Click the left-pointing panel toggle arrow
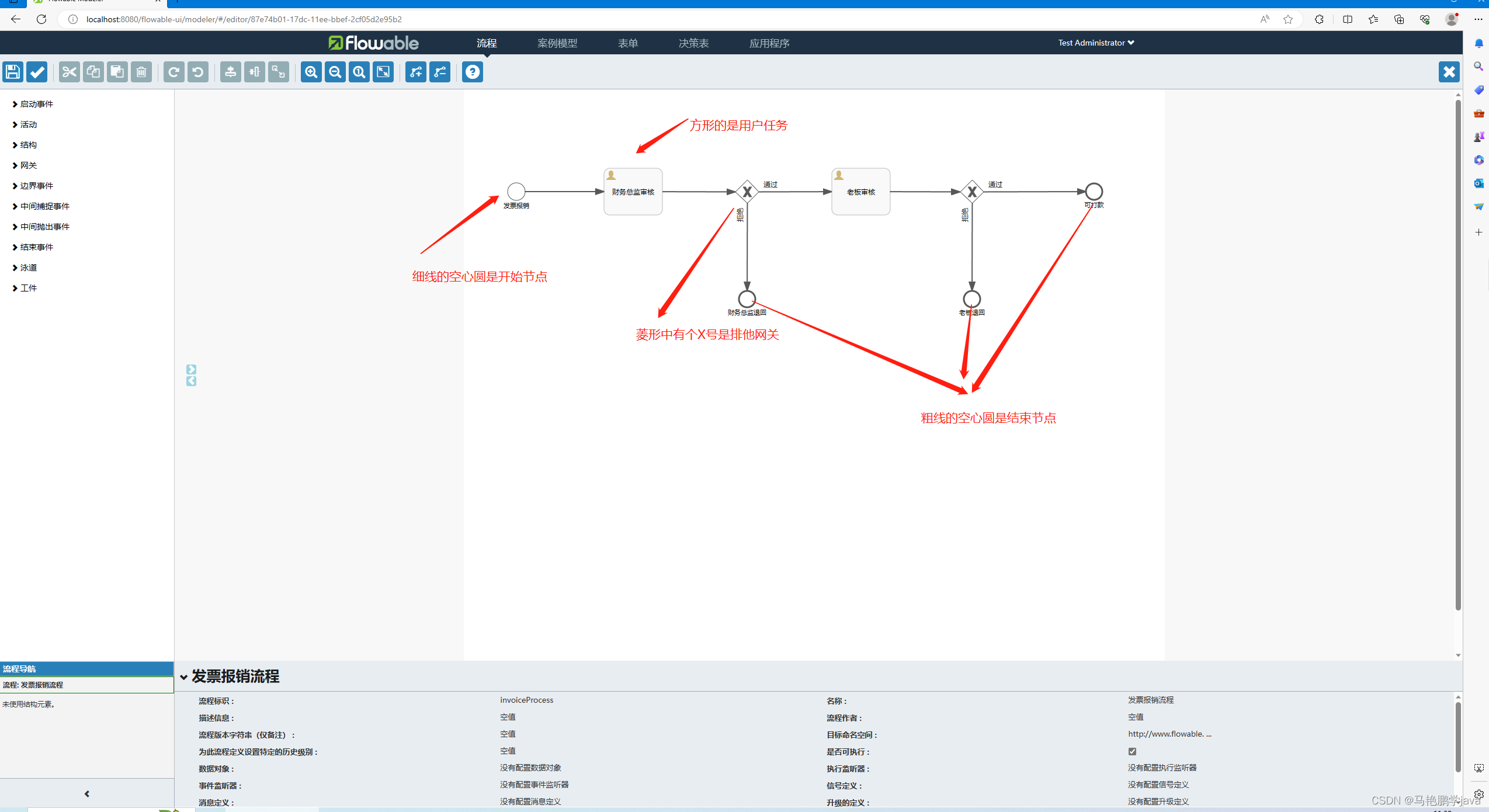 pos(191,381)
